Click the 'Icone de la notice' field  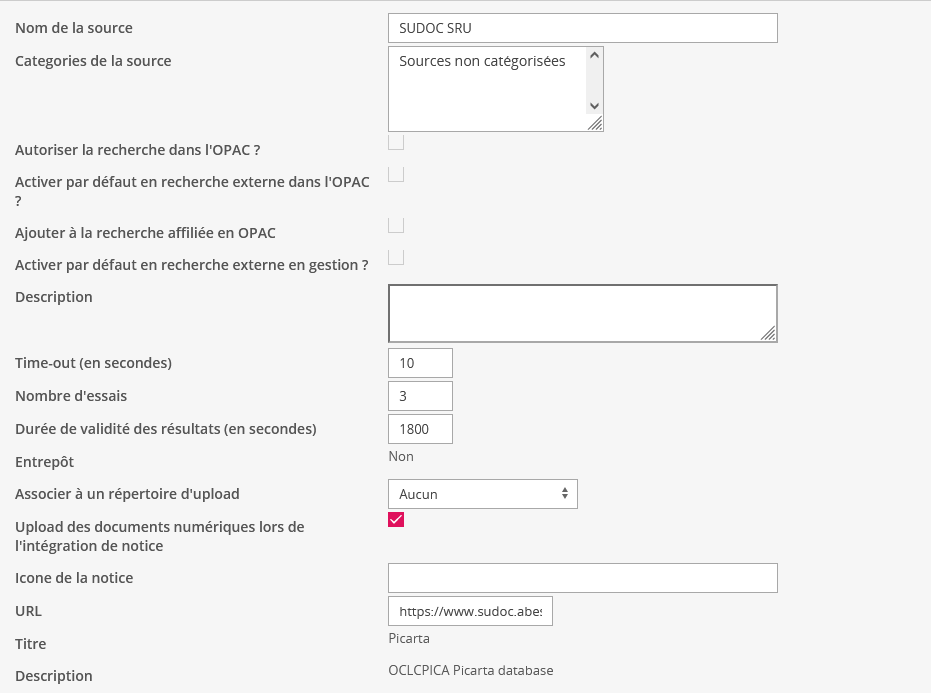pos(582,578)
